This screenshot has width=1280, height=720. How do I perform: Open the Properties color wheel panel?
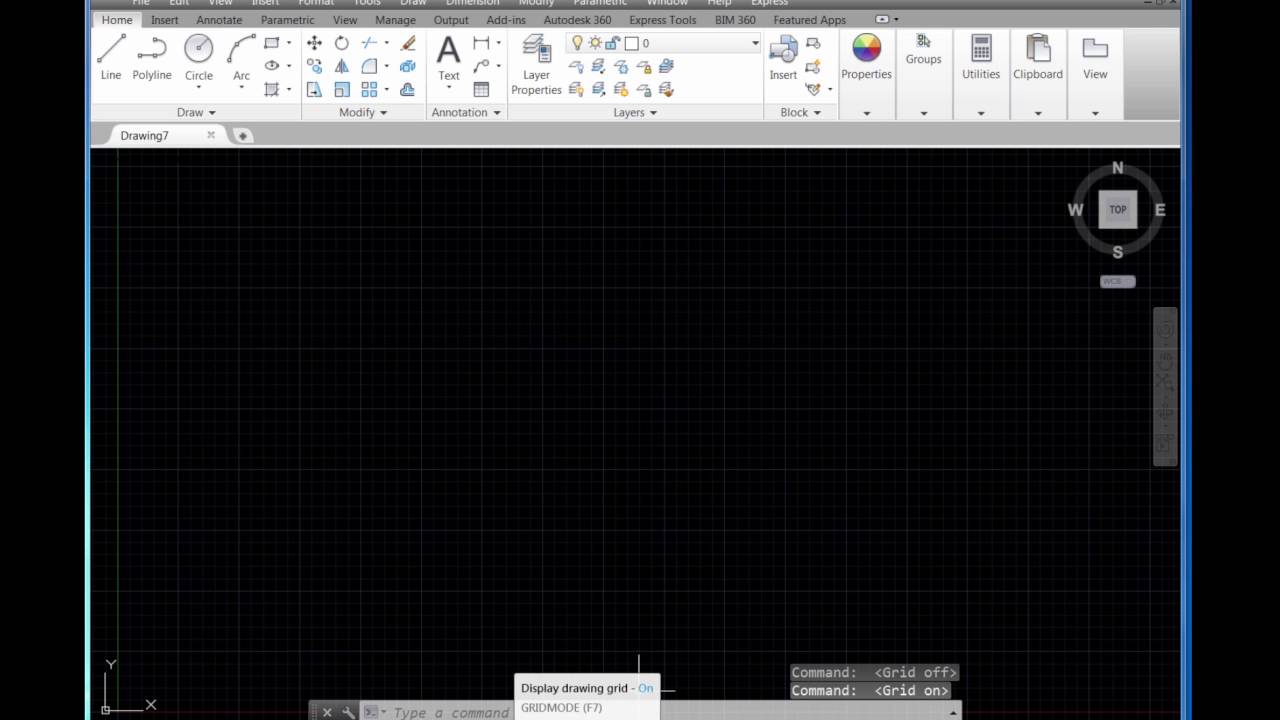[x=866, y=57]
